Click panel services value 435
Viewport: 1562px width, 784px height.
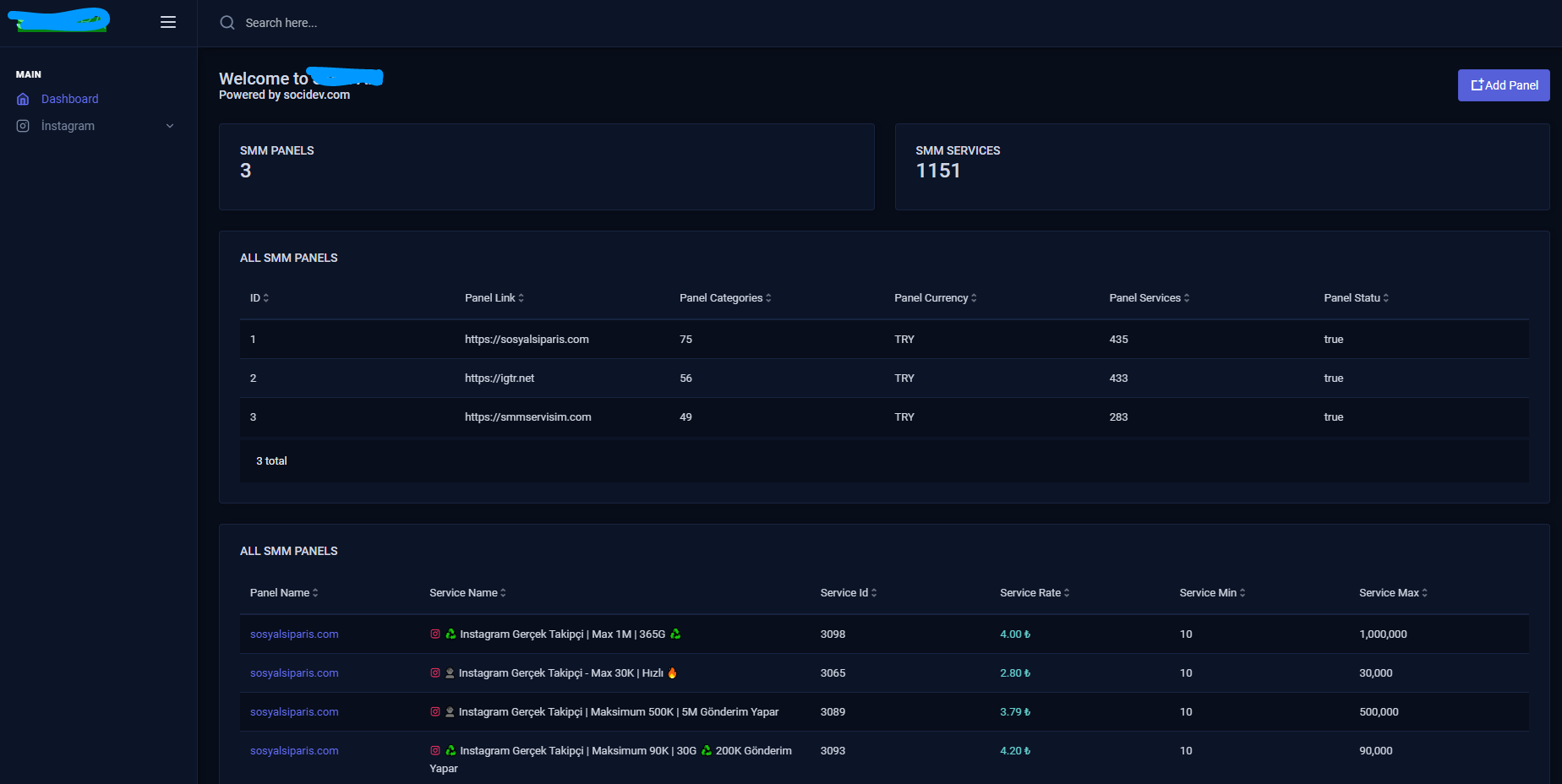pyautogui.click(x=1118, y=339)
